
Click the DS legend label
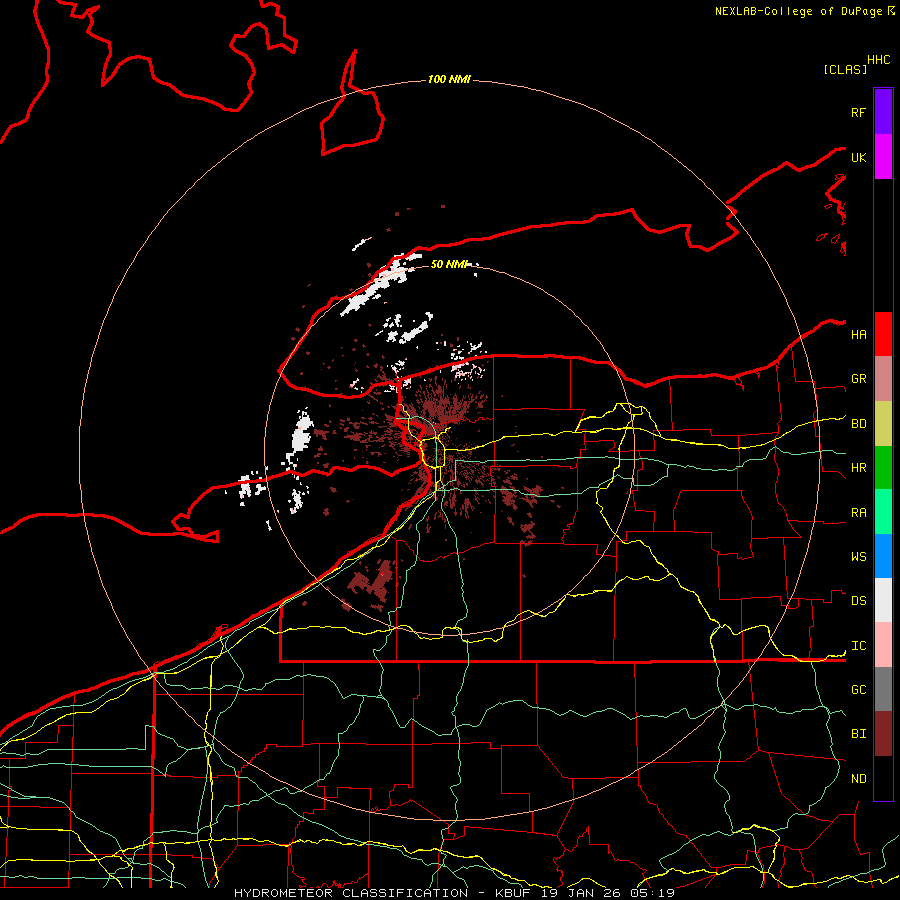click(x=858, y=601)
